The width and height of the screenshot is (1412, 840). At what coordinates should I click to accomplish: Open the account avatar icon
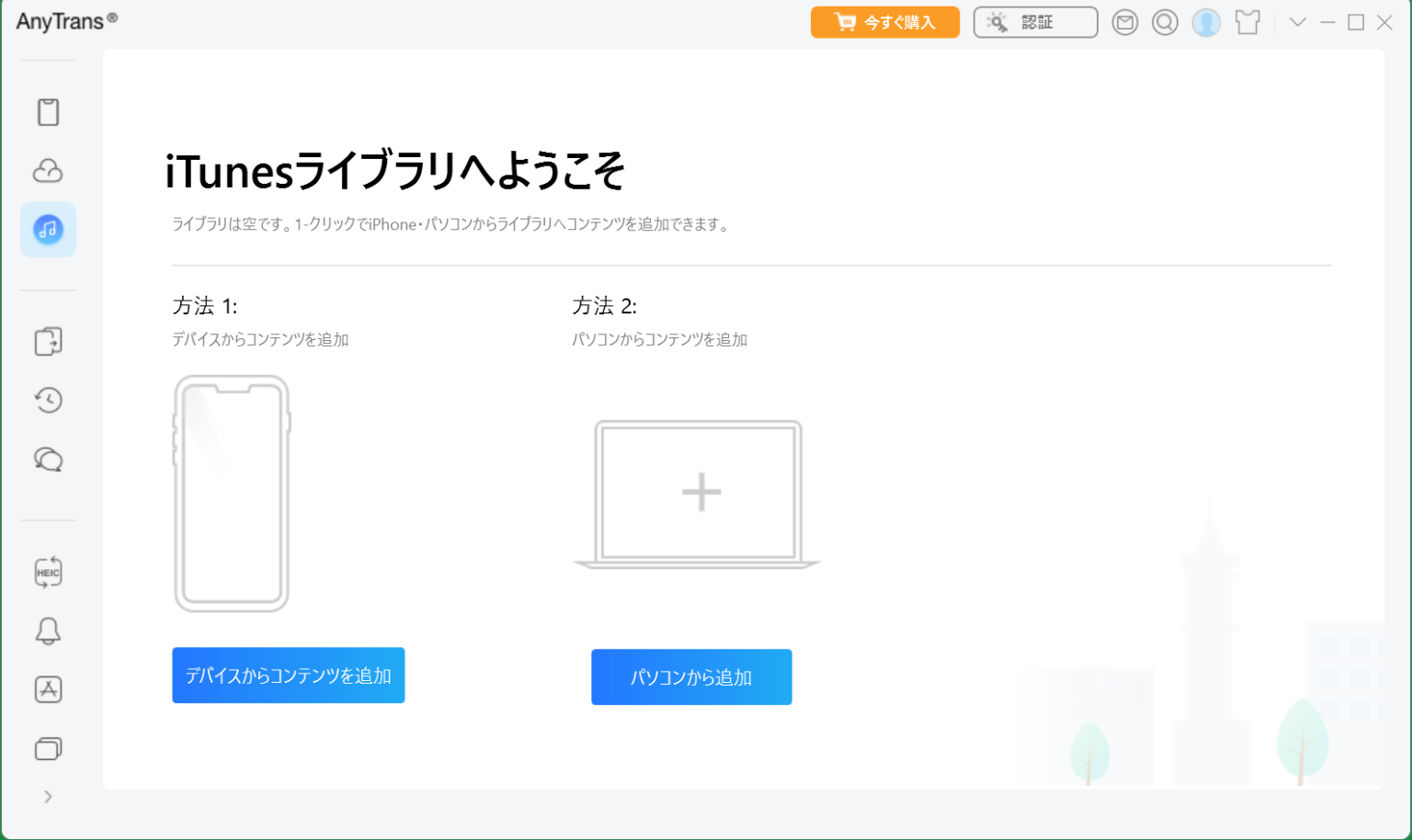tap(1206, 22)
